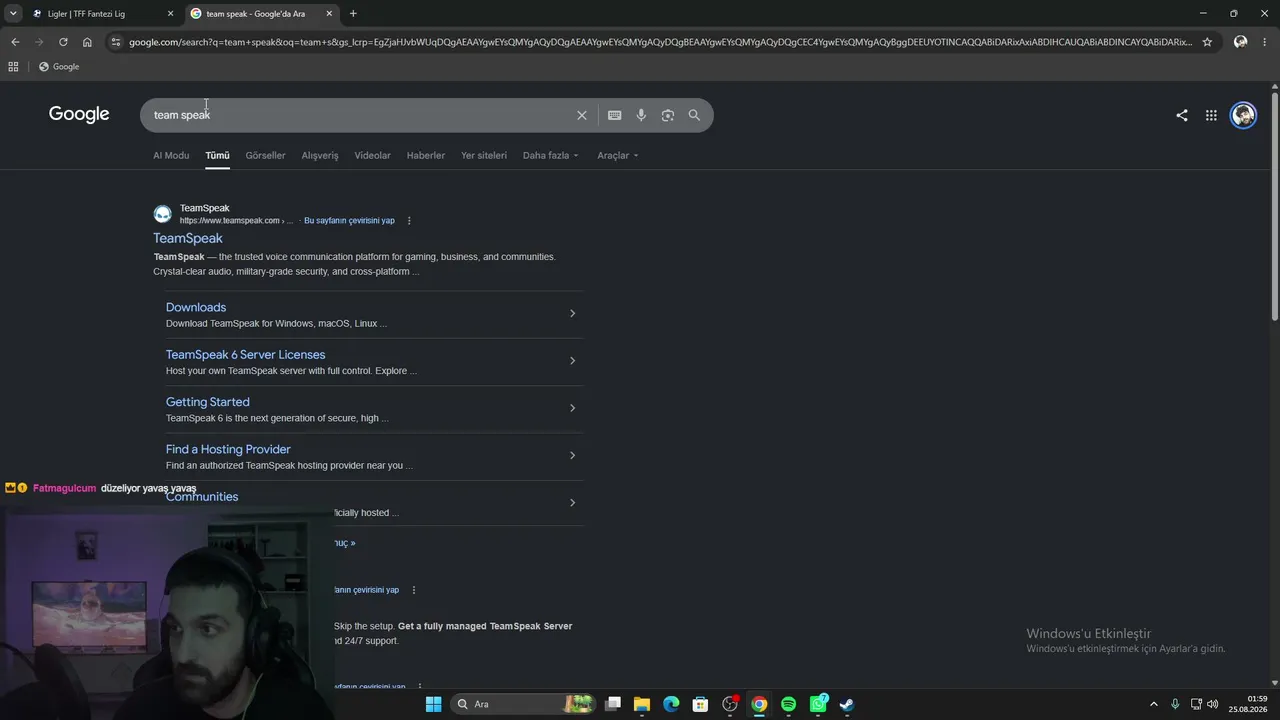Image resolution: width=1280 pixels, height=720 pixels.
Task: Open WhatsApp from the taskbar
Action: pyautogui.click(x=818, y=704)
